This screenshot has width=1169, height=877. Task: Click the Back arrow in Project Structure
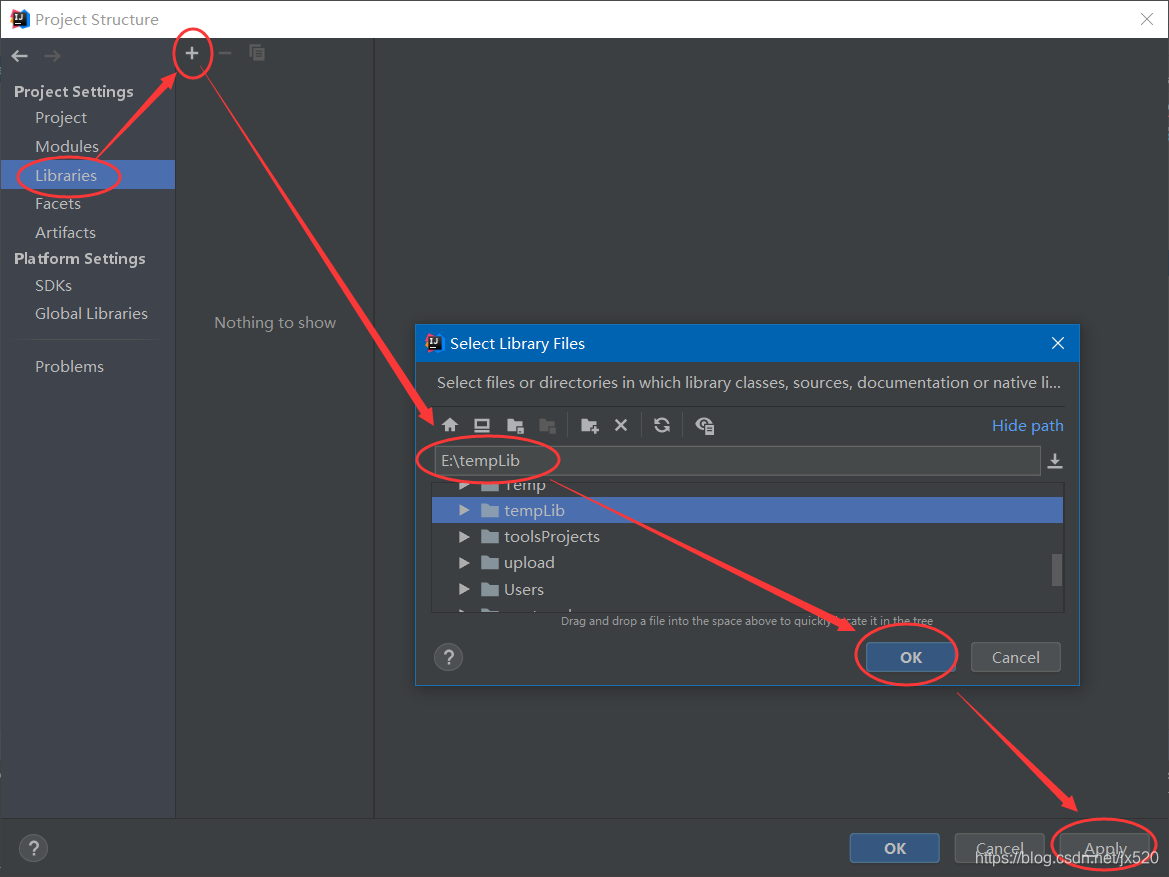[20, 56]
